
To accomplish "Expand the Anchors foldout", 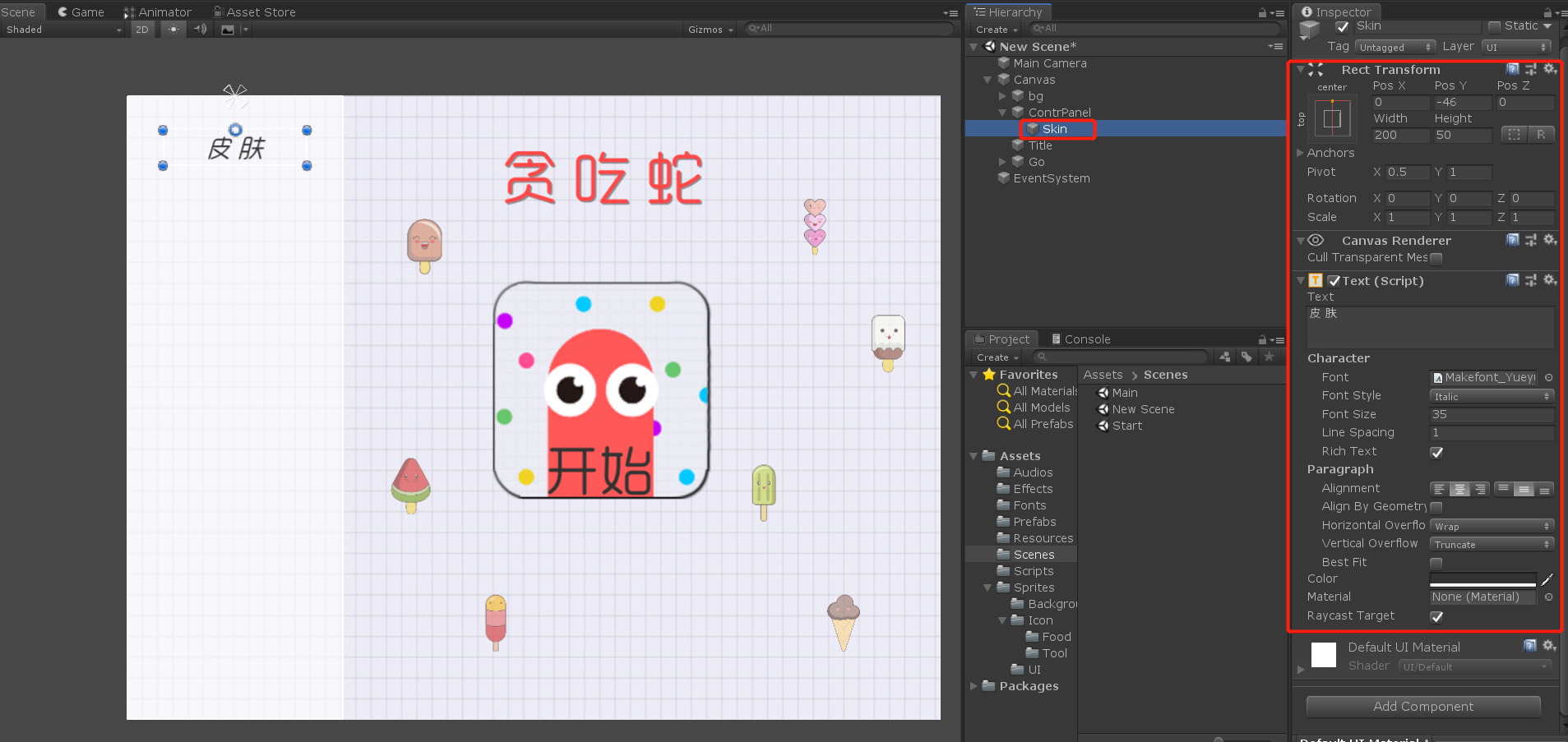I will pyautogui.click(x=1300, y=153).
